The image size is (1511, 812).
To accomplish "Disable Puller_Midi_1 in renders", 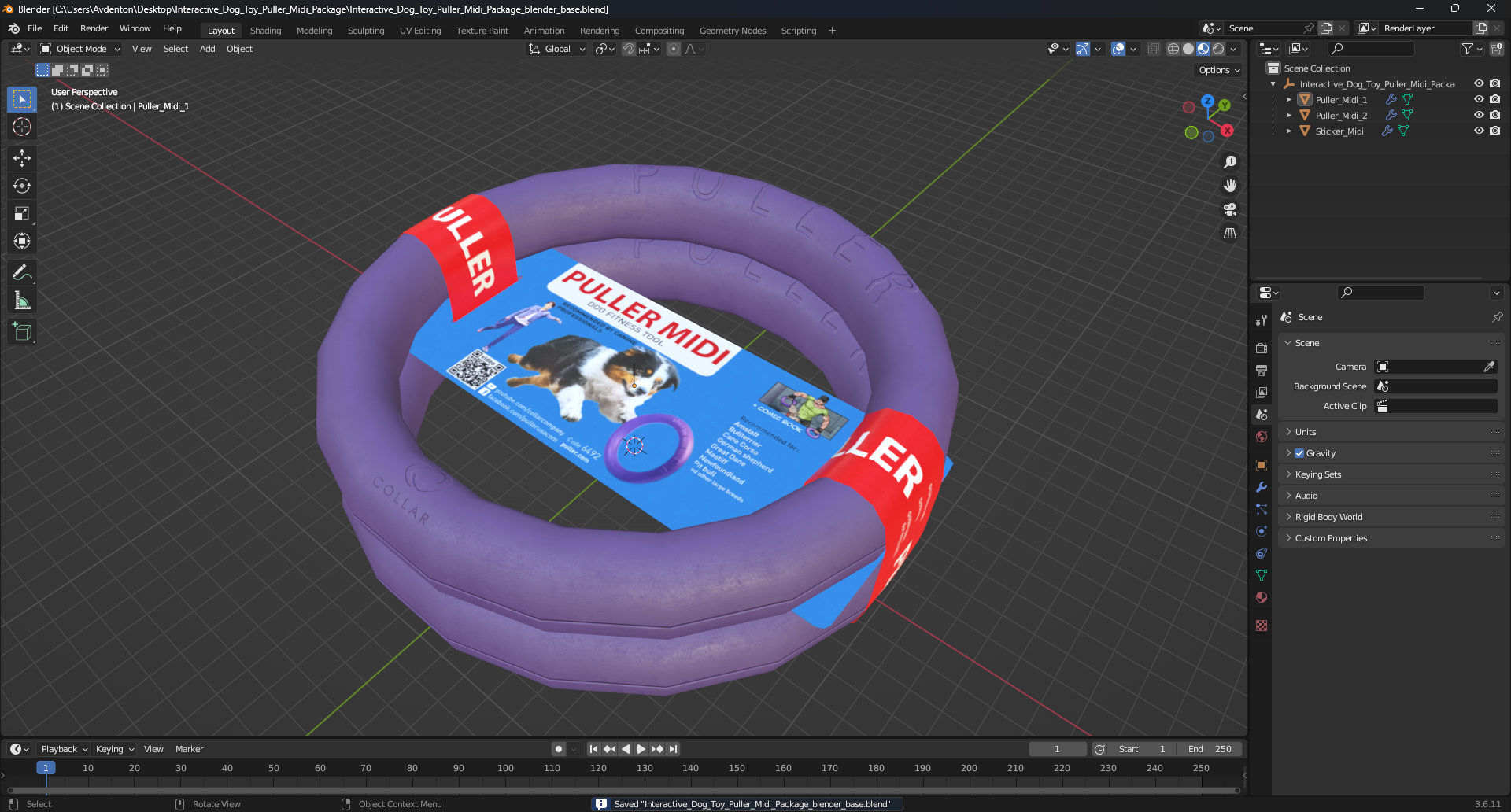I will coord(1494,99).
